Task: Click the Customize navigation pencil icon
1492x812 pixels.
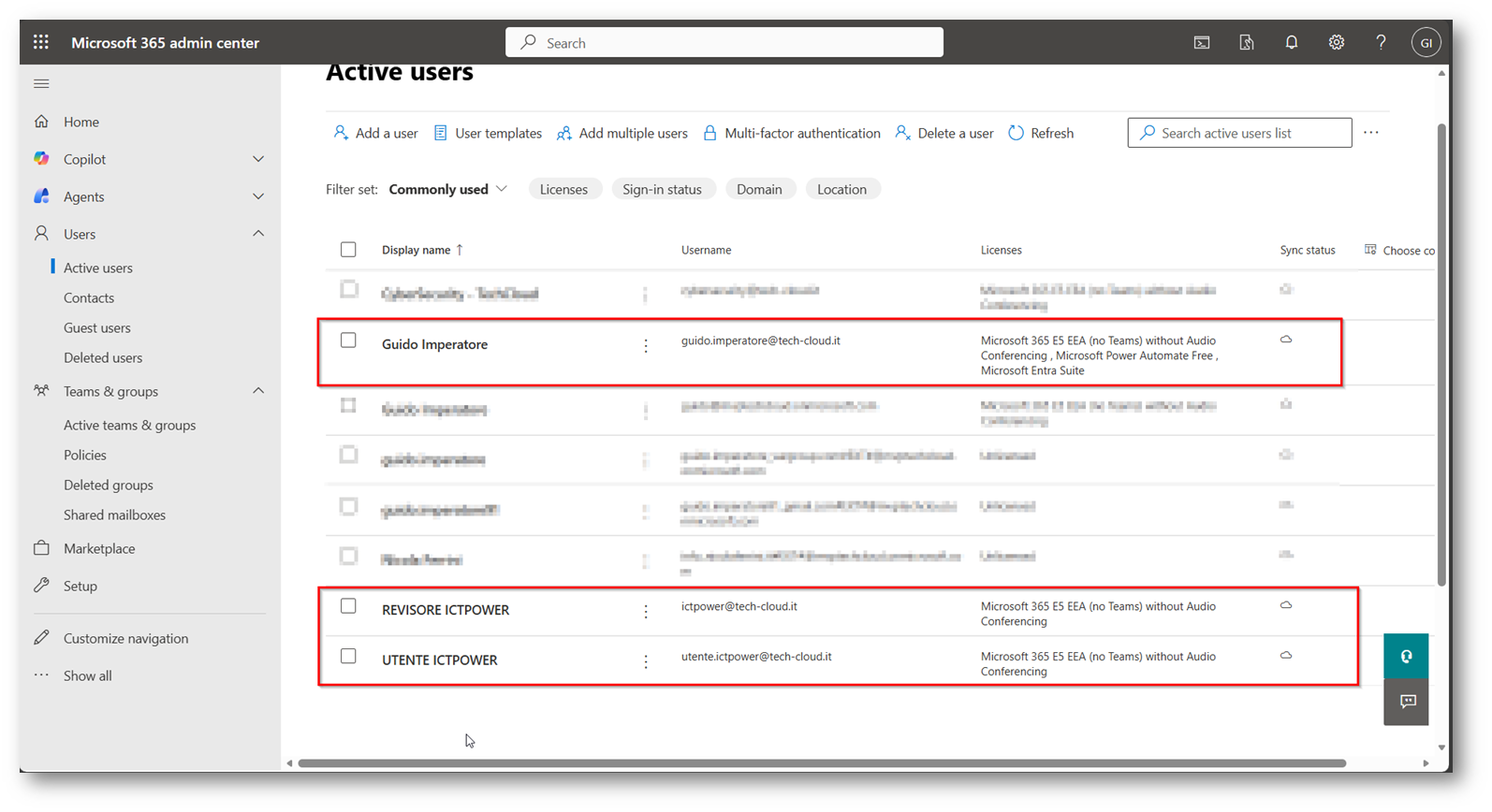Action: [41, 638]
